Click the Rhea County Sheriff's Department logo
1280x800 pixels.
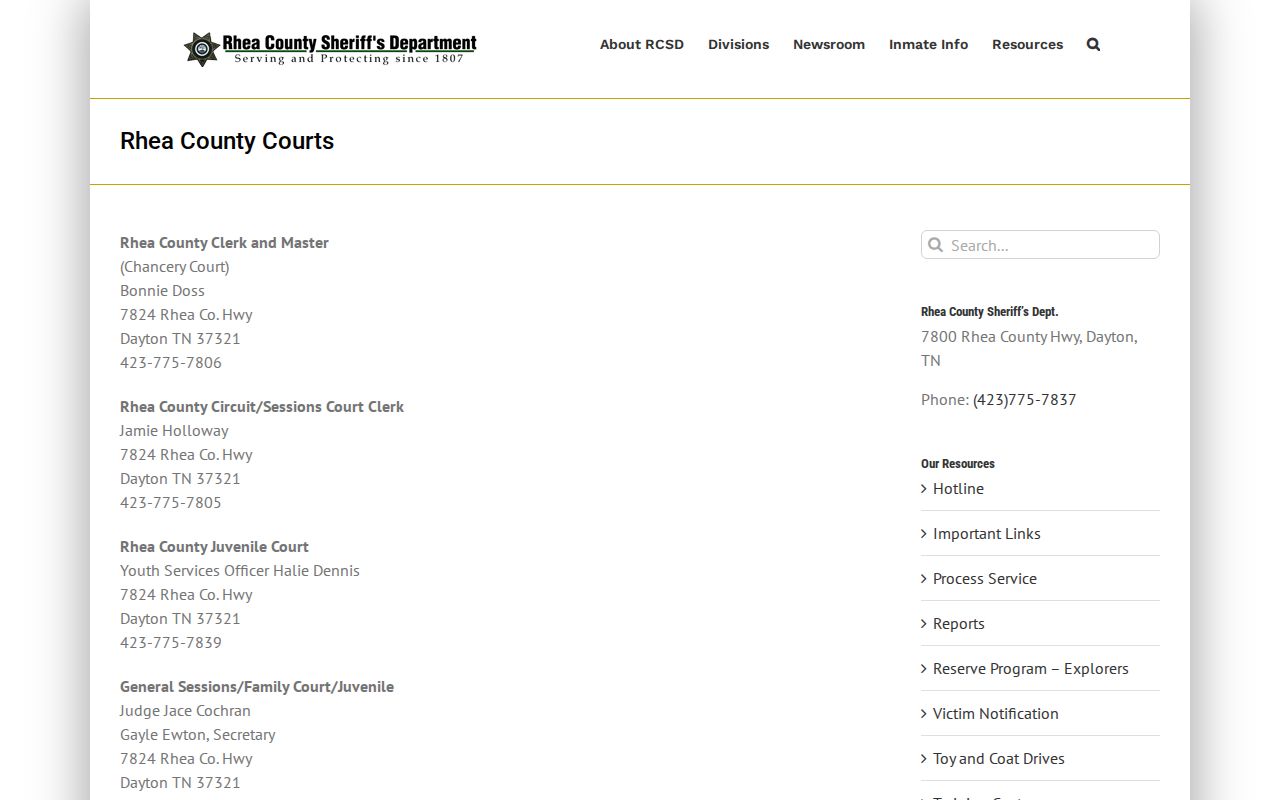tap(330, 48)
